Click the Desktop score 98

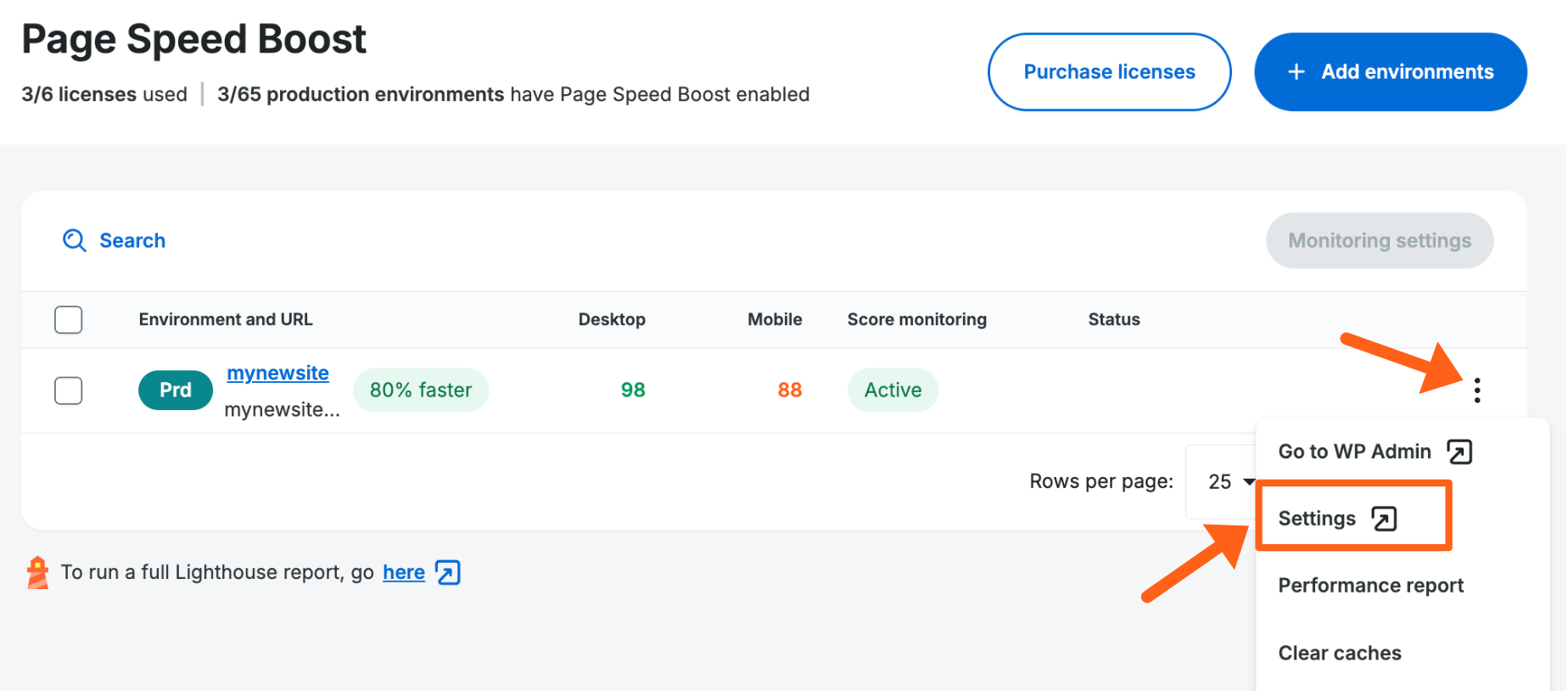point(633,390)
